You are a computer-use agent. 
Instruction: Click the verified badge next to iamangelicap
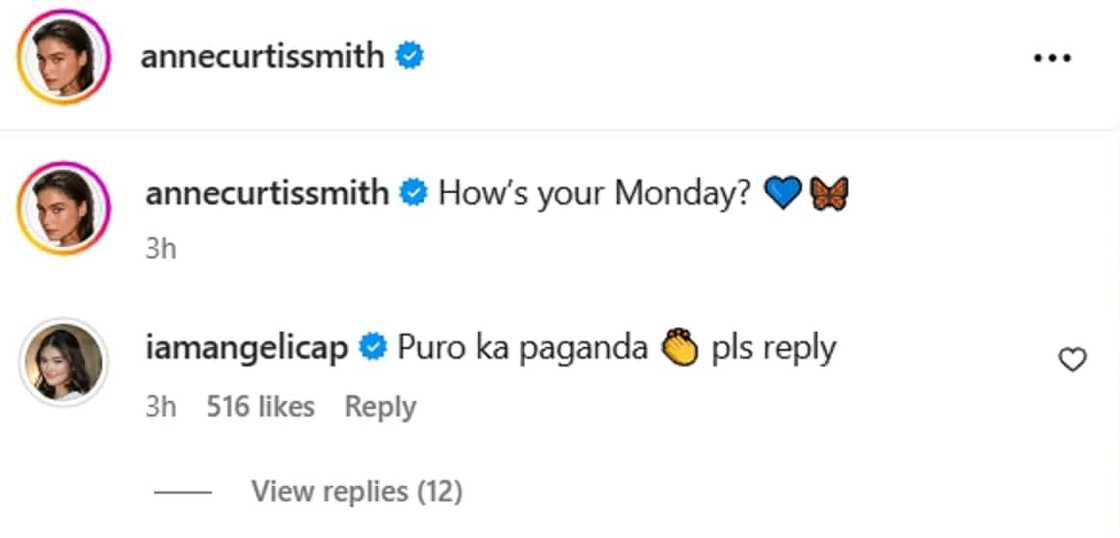tap(373, 348)
